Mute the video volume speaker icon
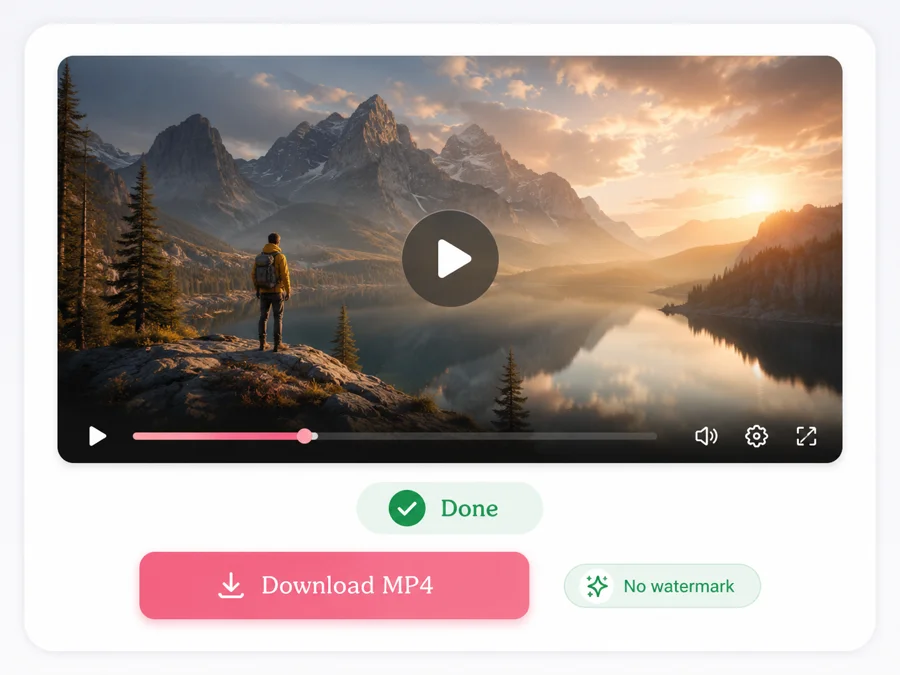Viewport: 900px width, 675px height. click(x=706, y=436)
